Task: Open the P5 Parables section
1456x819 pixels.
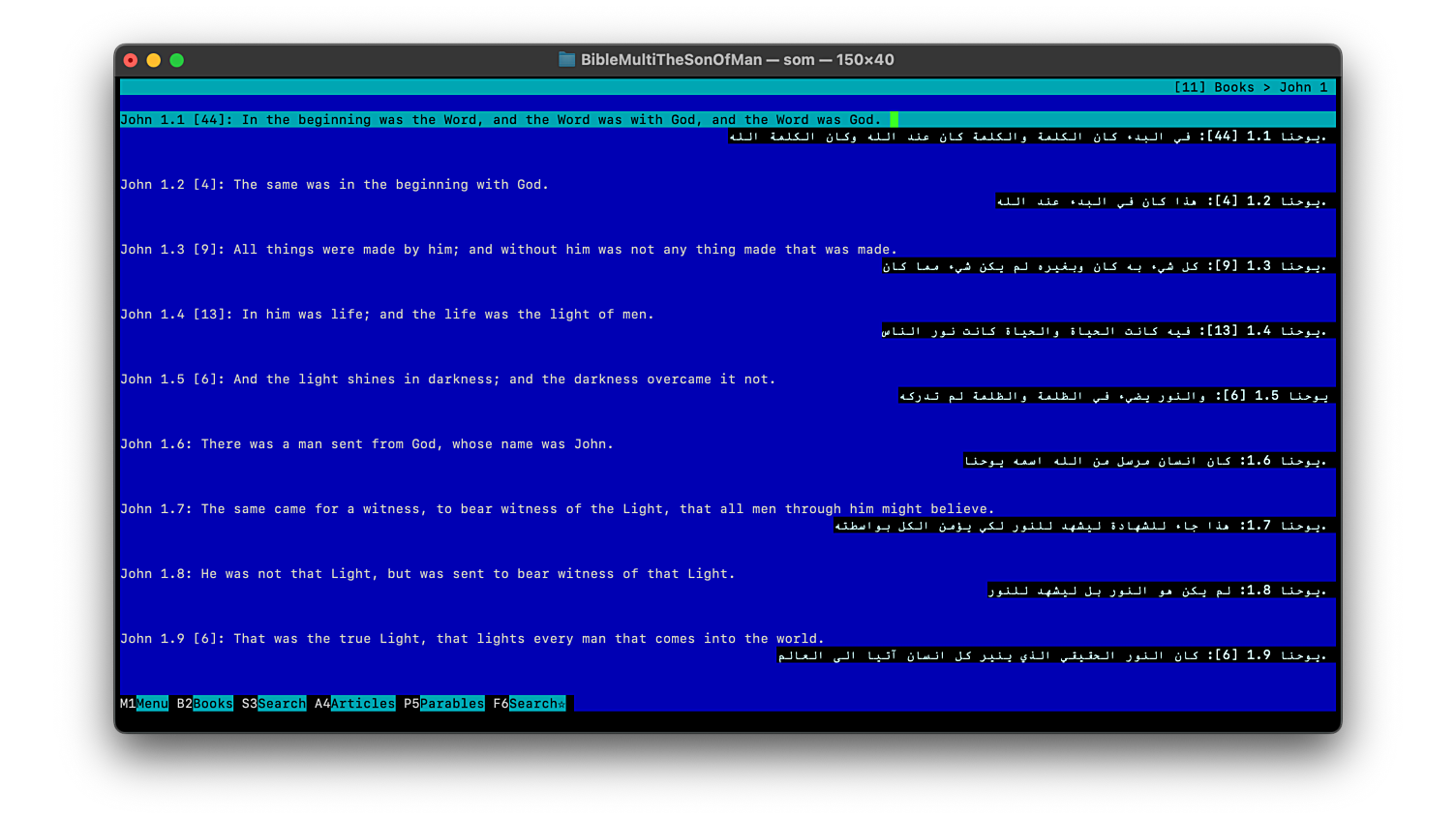Action: point(444,704)
